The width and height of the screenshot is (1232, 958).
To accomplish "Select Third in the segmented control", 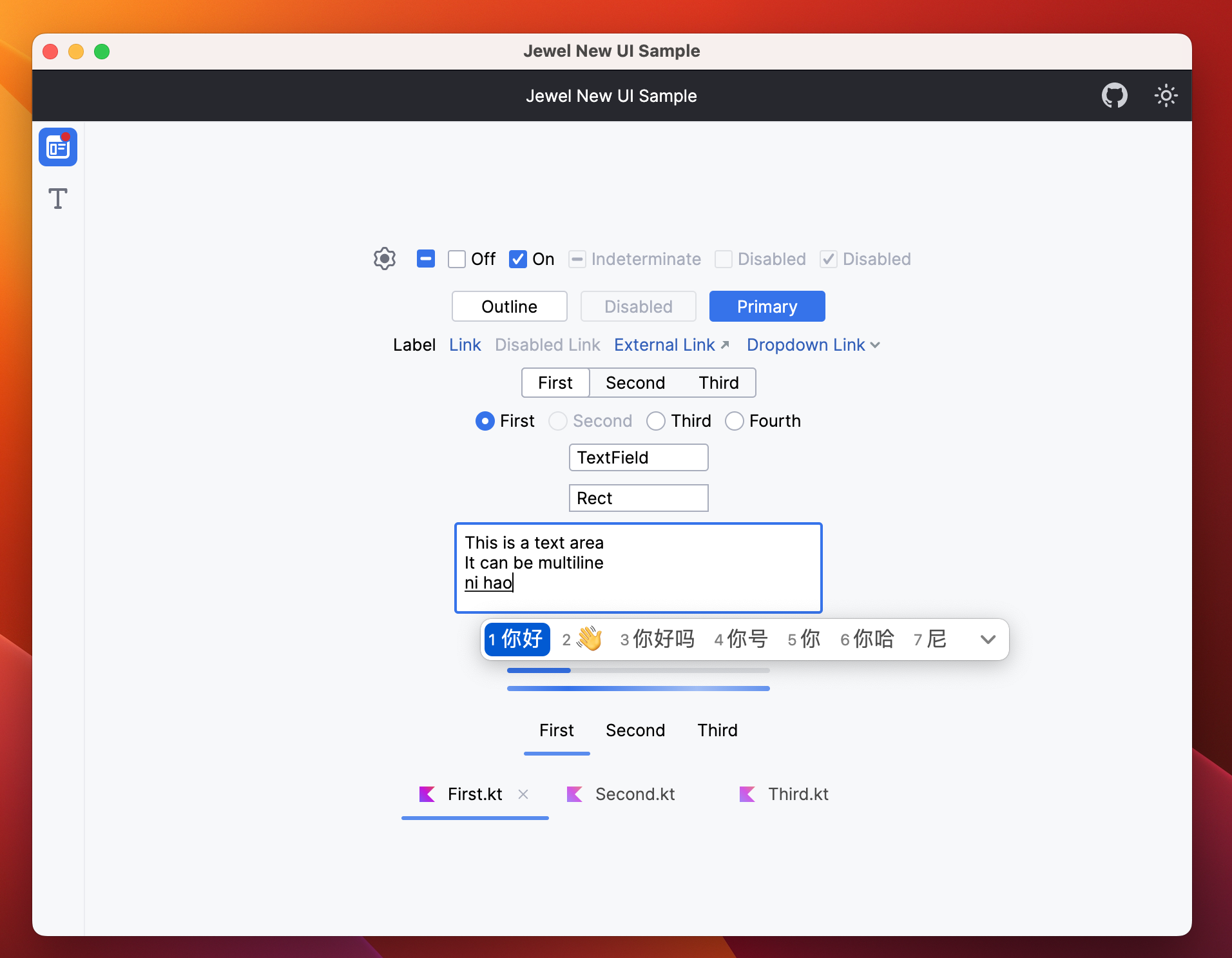I will tap(719, 382).
